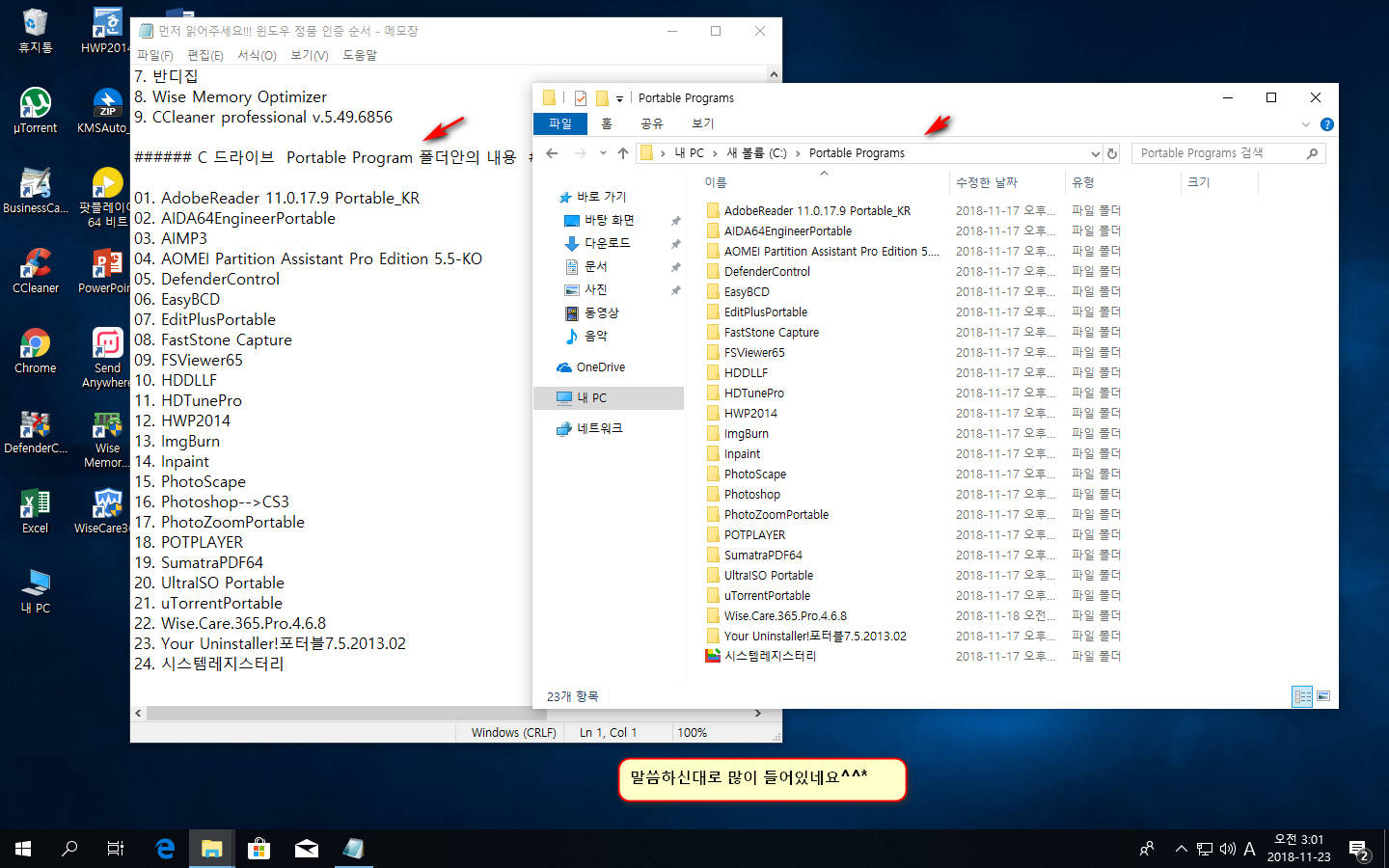This screenshot has width=1389, height=868.
Task: Open the µTorrent desktop icon
Action: (35, 109)
